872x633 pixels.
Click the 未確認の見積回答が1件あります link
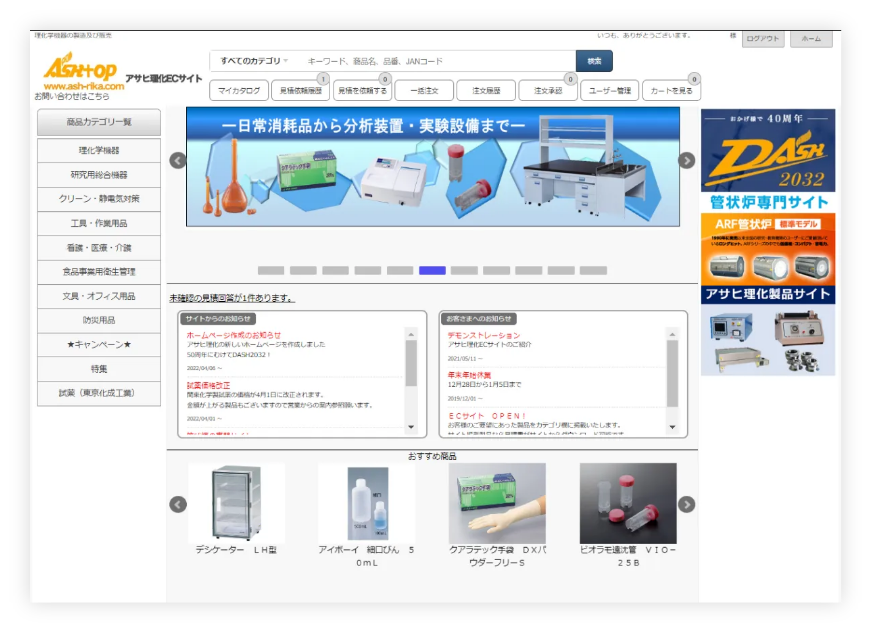pyautogui.click(x=232, y=298)
